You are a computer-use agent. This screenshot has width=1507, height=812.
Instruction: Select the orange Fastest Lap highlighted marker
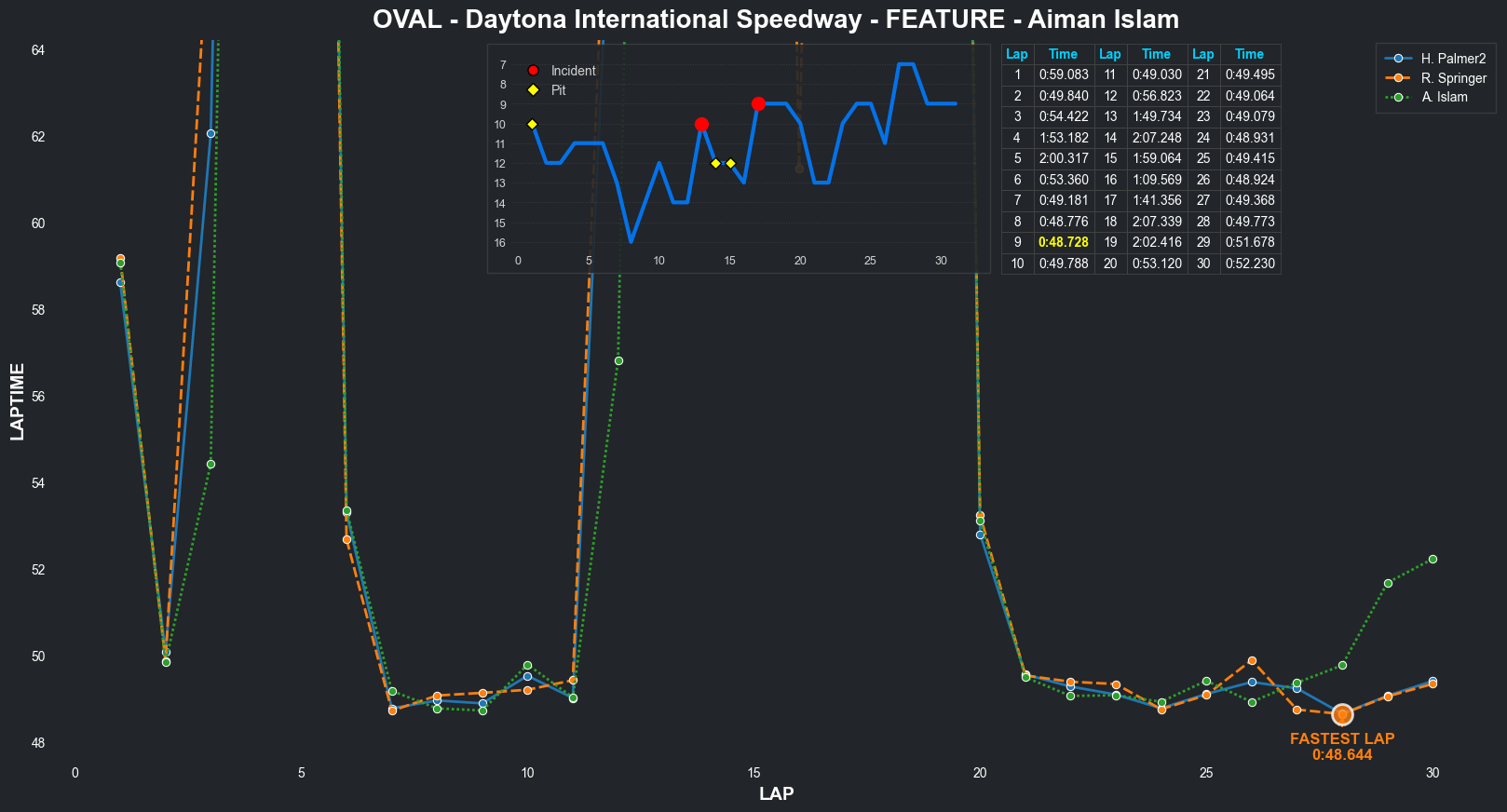pos(1342,714)
